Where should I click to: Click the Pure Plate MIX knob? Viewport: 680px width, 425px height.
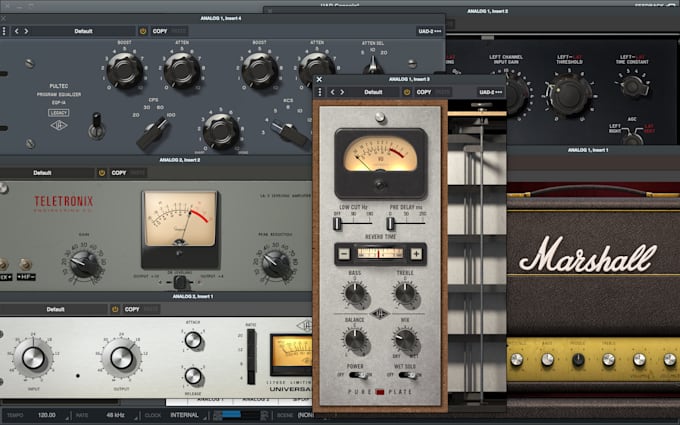(x=405, y=340)
